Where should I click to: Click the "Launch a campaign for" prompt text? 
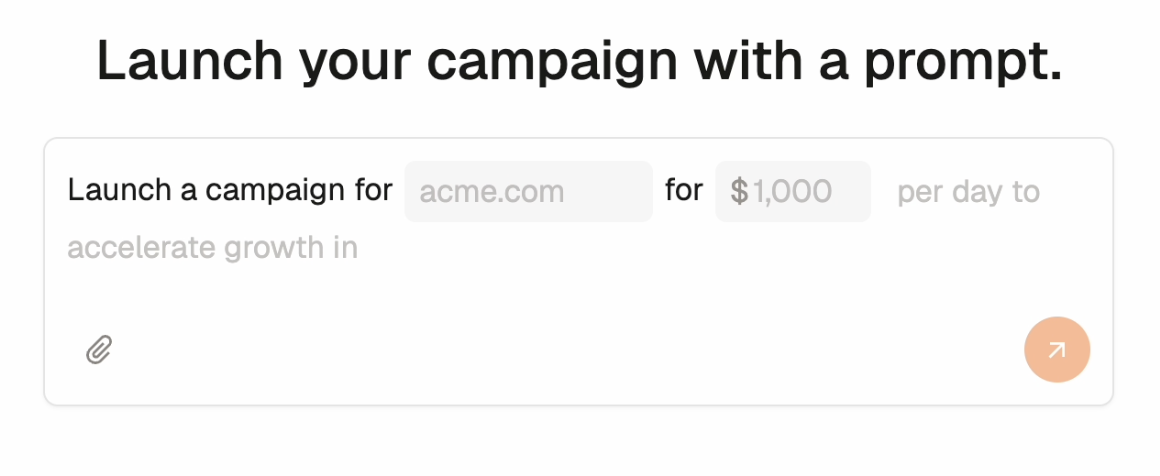(229, 191)
